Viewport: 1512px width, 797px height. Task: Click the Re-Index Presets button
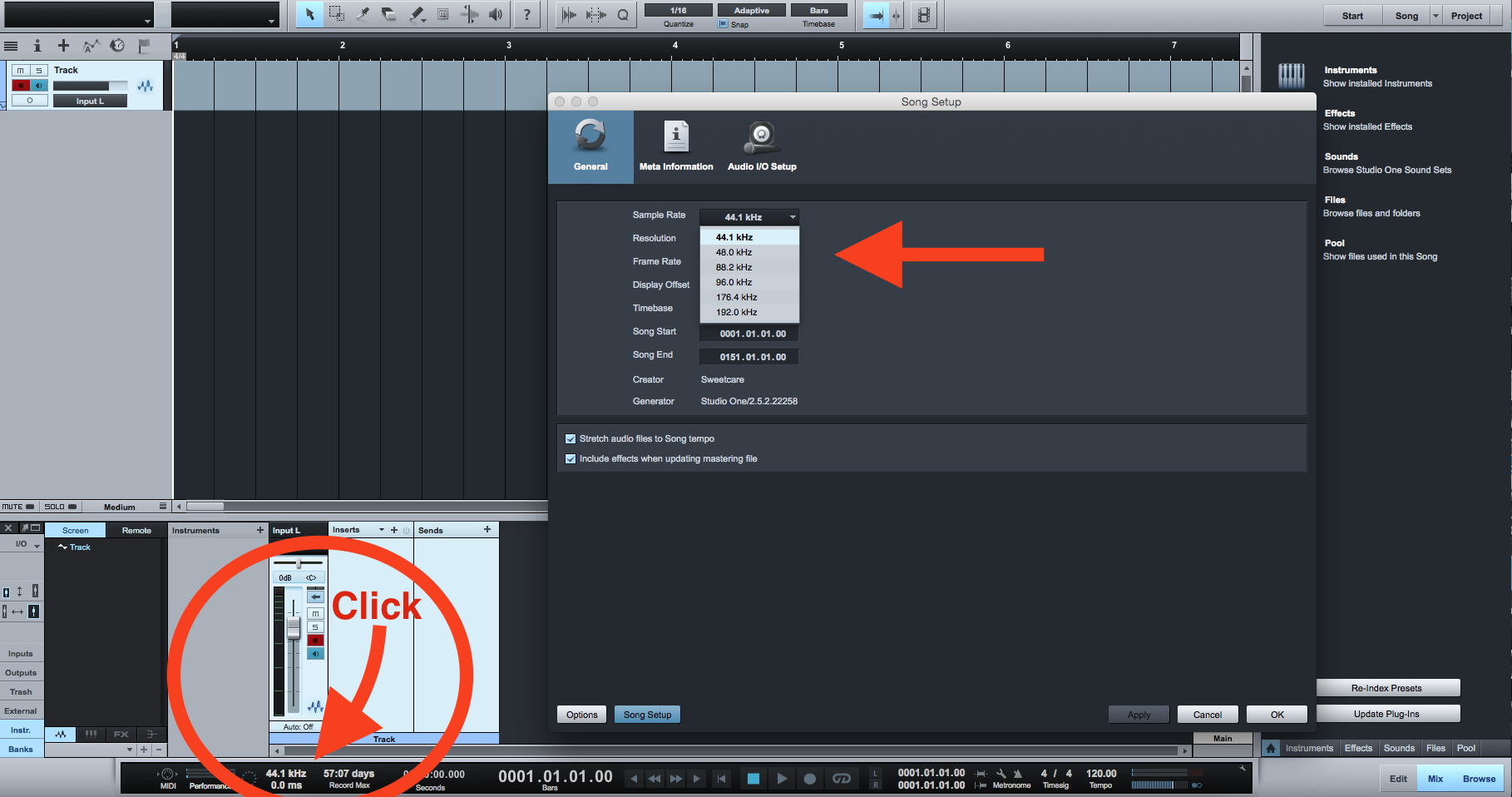1386,688
